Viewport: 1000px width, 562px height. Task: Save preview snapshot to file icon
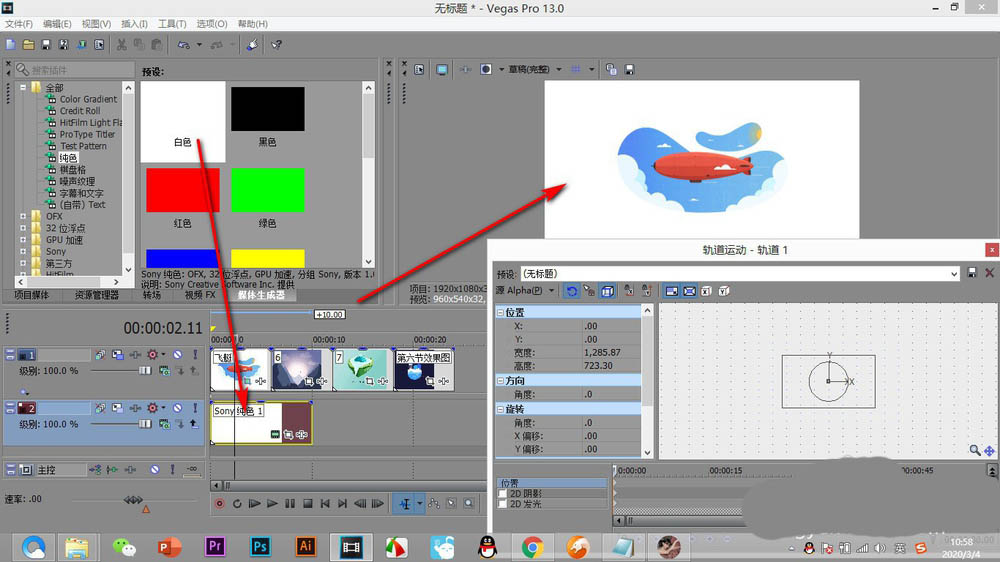(x=629, y=70)
